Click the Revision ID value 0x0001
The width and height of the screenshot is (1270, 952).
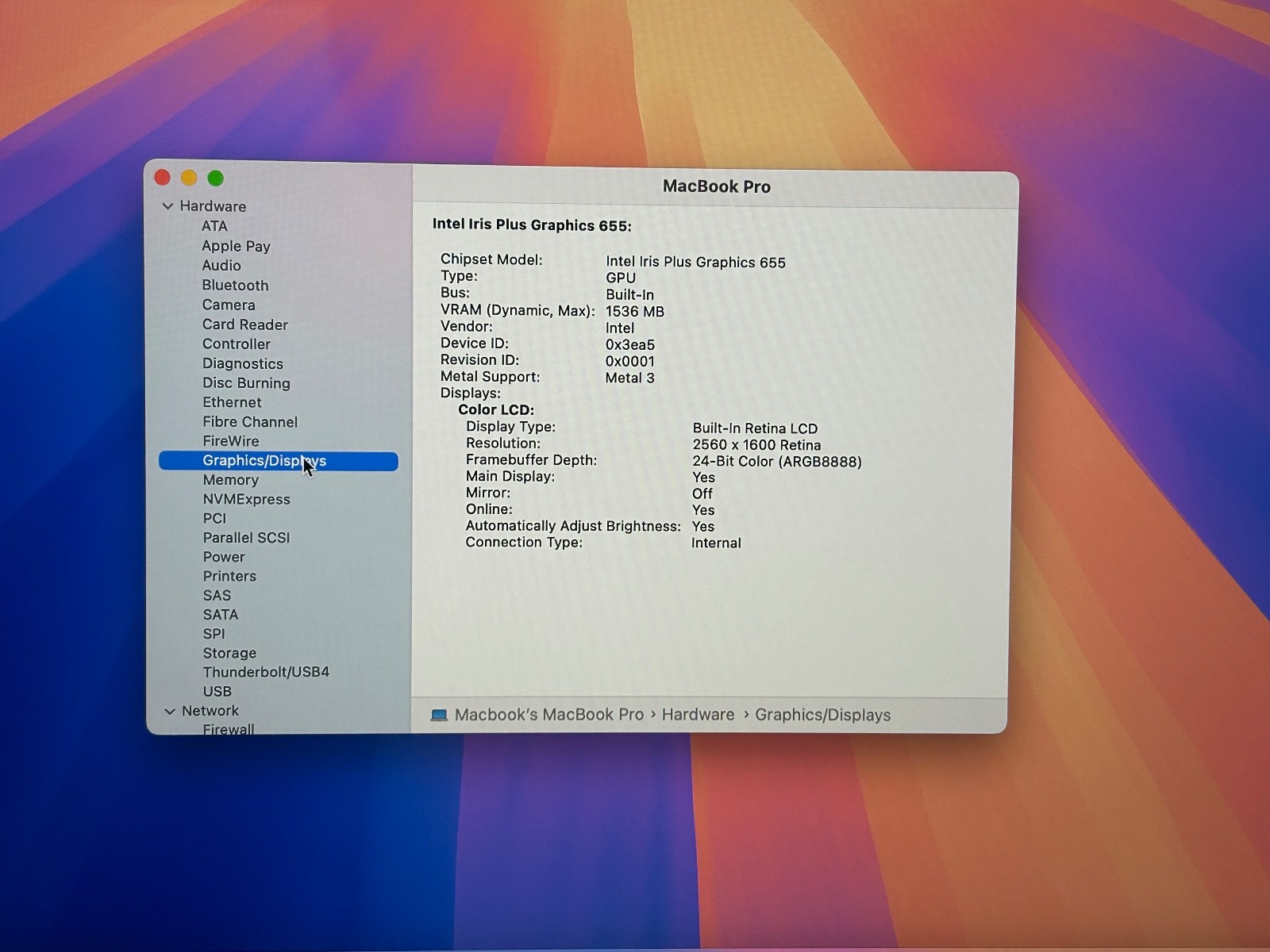630,362
